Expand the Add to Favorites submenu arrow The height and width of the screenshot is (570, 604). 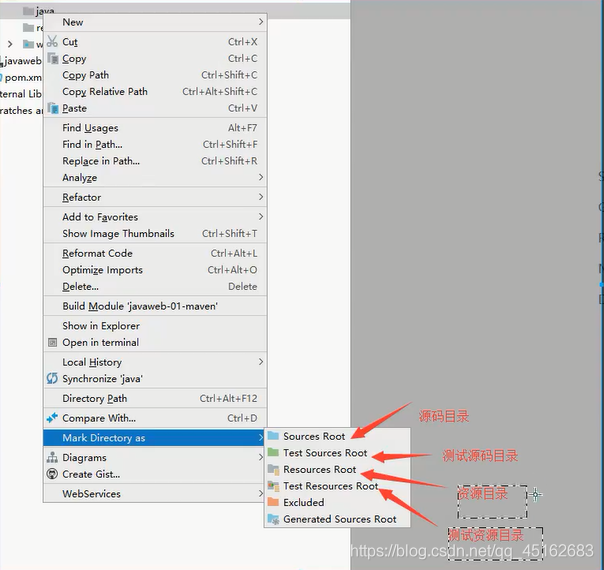point(261,216)
